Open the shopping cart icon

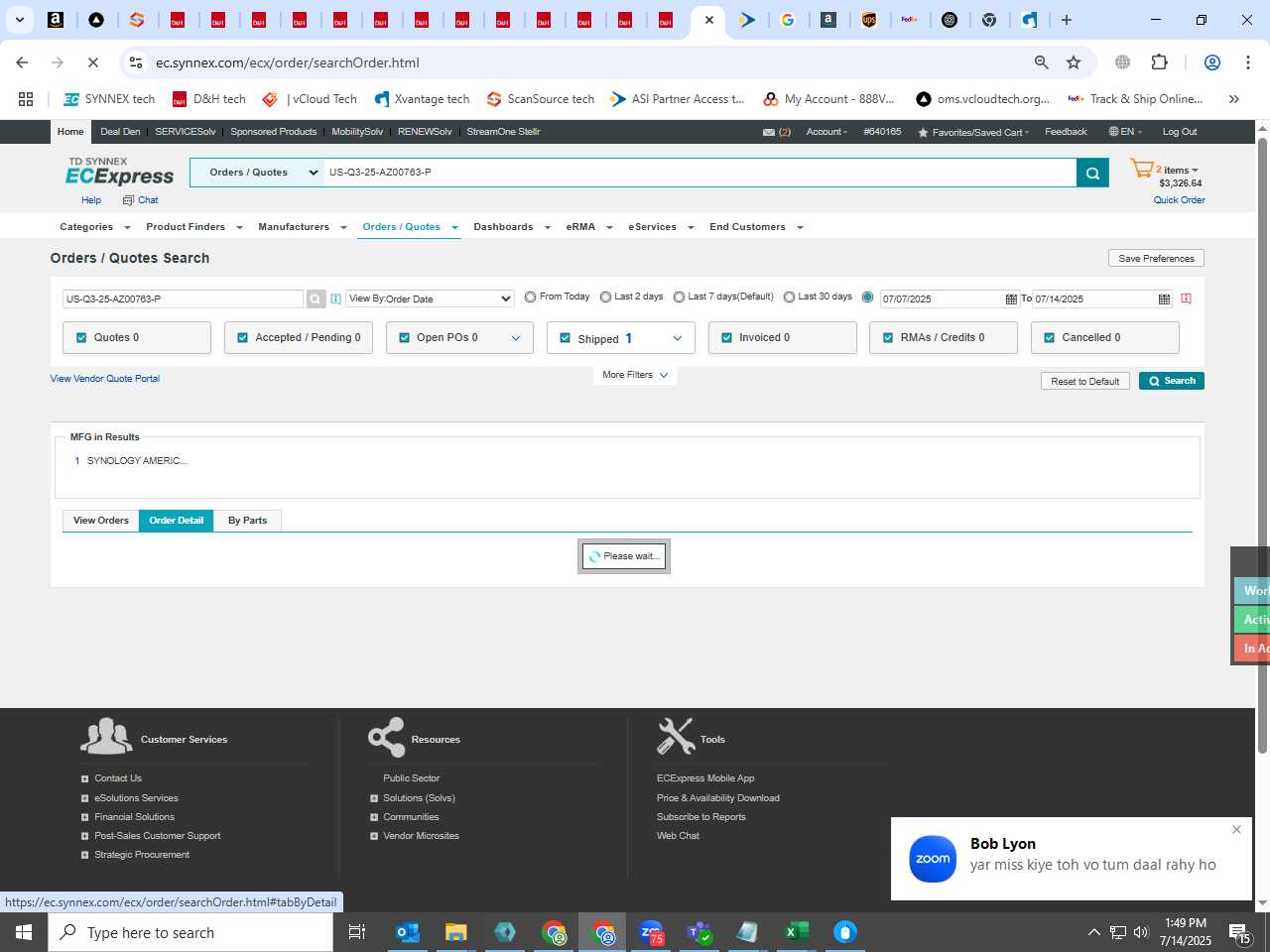coord(1141,170)
